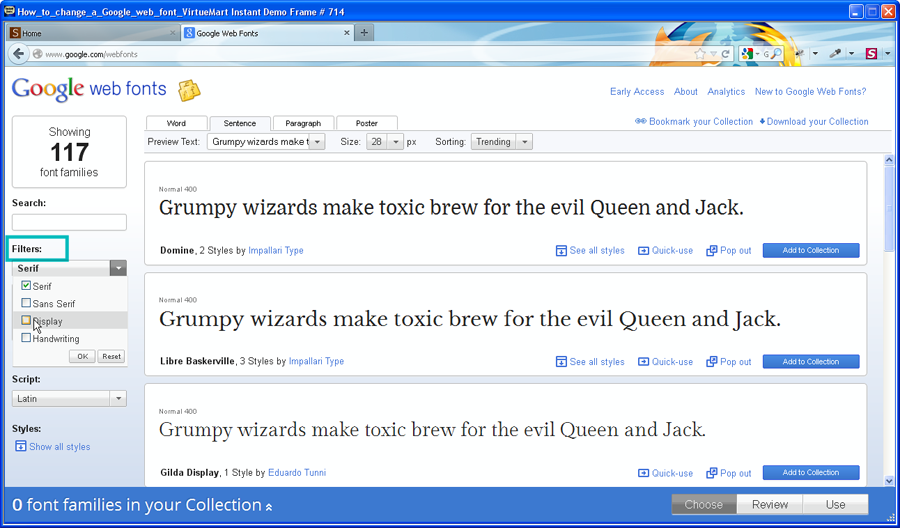The height and width of the screenshot is (528, 900).
Task: Click Quick-use icon for Libre Baskerville
Action: [644, 362]
